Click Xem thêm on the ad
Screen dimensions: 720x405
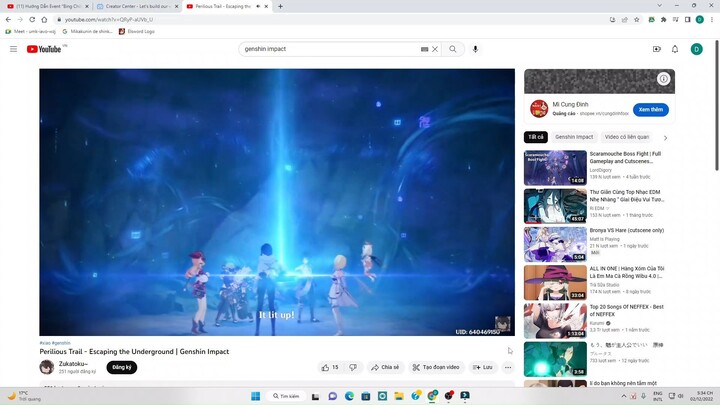coord(650,110)
